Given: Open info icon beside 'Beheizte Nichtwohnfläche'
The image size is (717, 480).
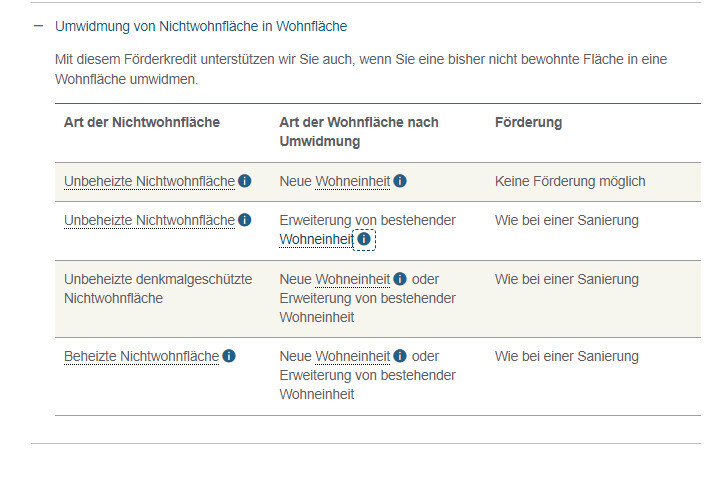Looking at the screenshot, I should 229,356.
